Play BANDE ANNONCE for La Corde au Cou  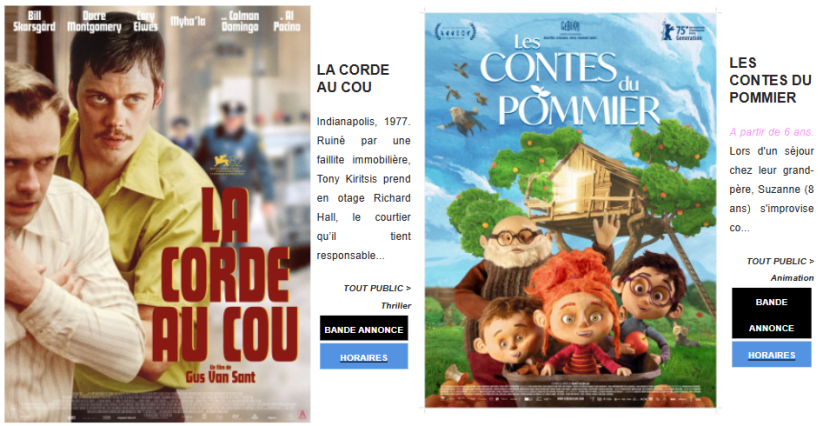364,329
